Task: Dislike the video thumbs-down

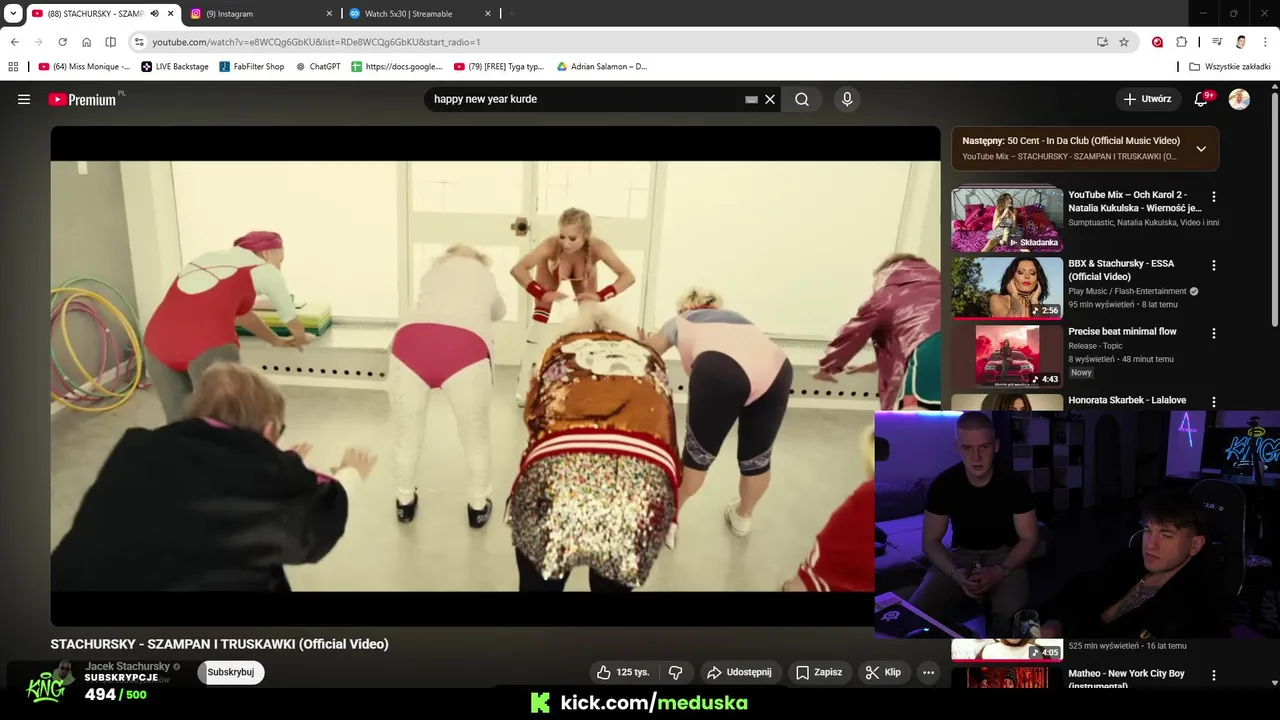Action: pyautogui.click(x=675, y=672)
